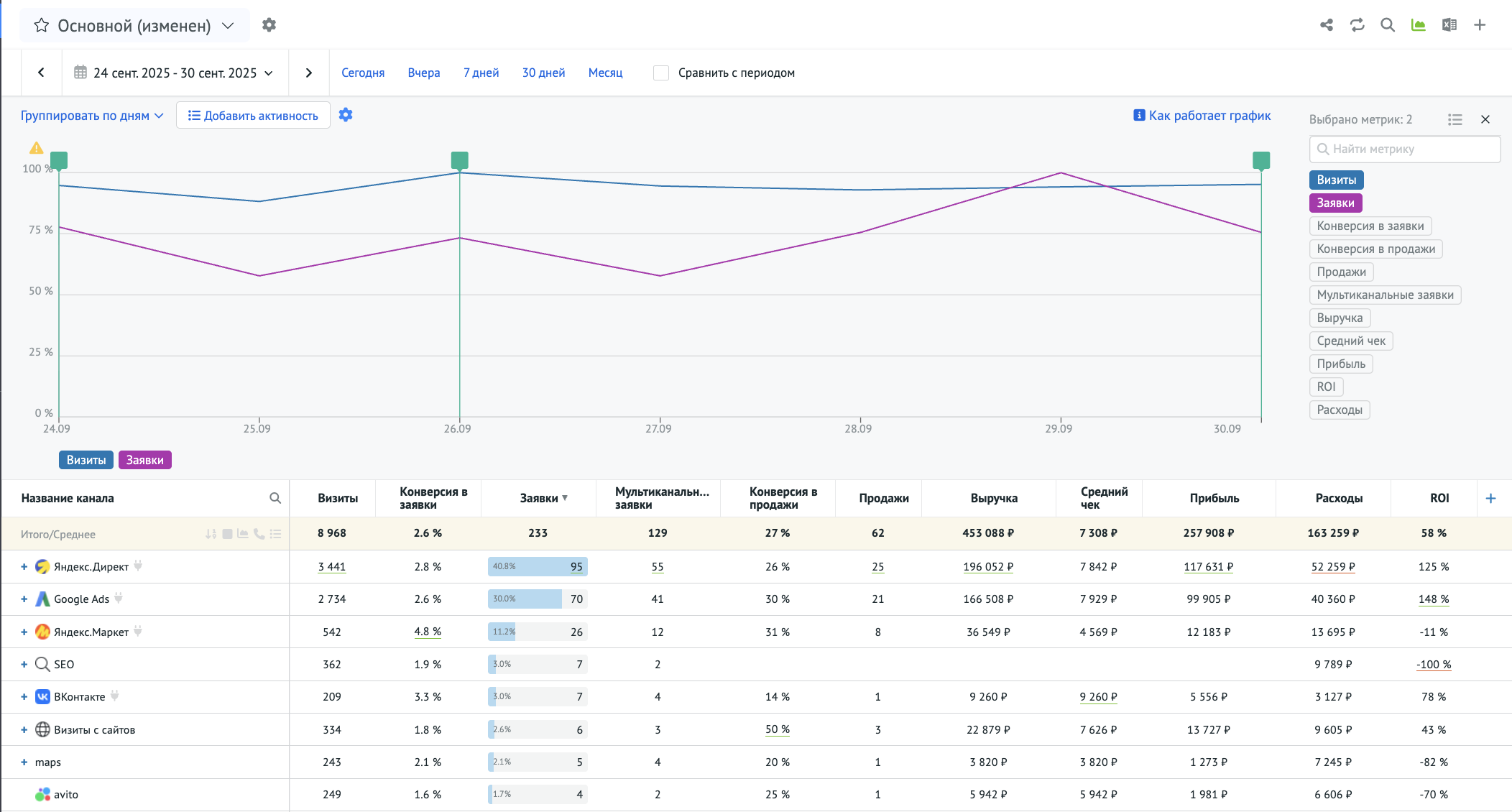This screenshot has height=812, width=1512.
Task: Click the share icon in top toolbar
Action: click(x=1327, y=25)
